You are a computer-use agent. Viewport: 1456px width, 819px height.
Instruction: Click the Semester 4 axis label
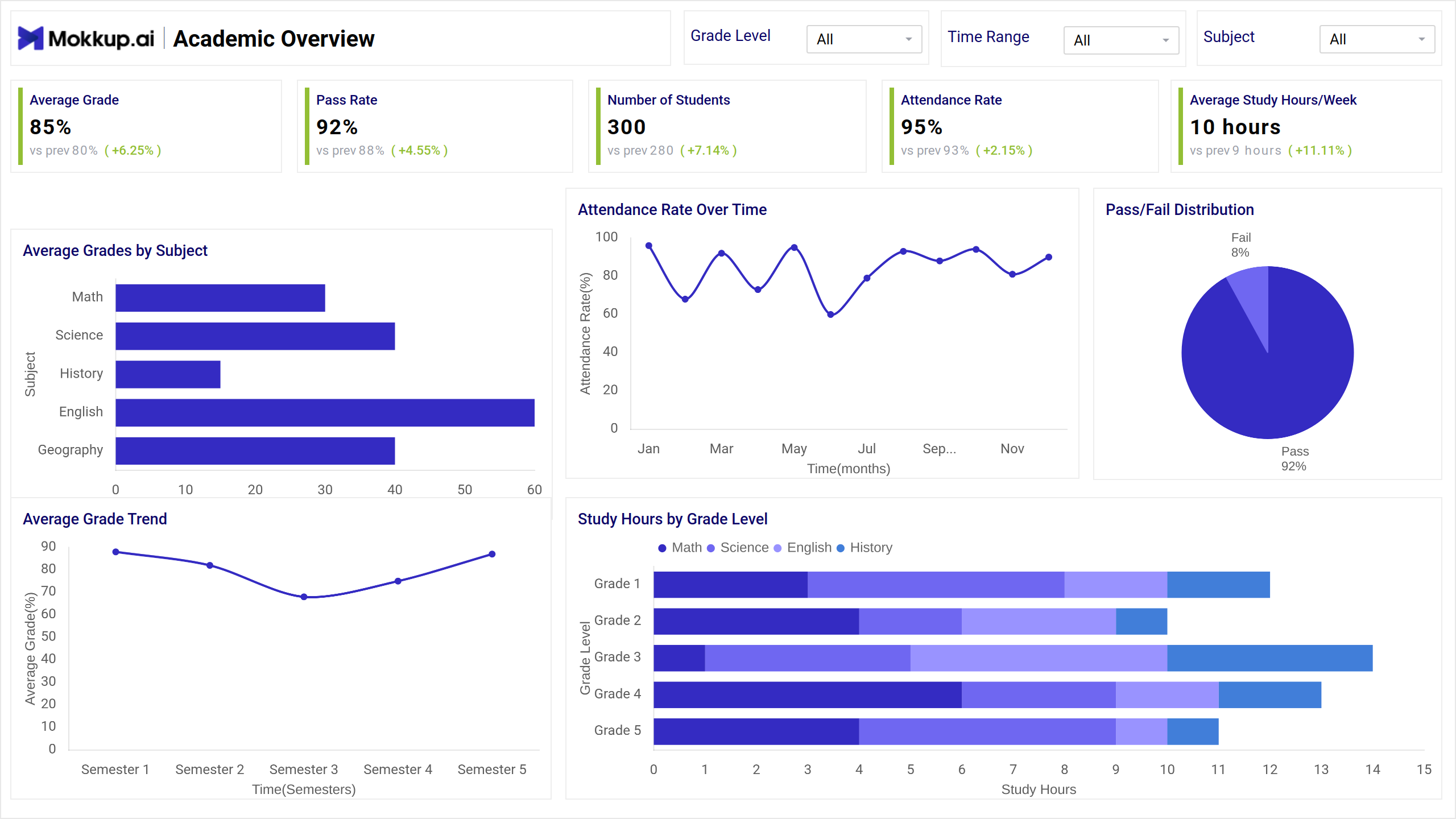[x=398, y=770]
